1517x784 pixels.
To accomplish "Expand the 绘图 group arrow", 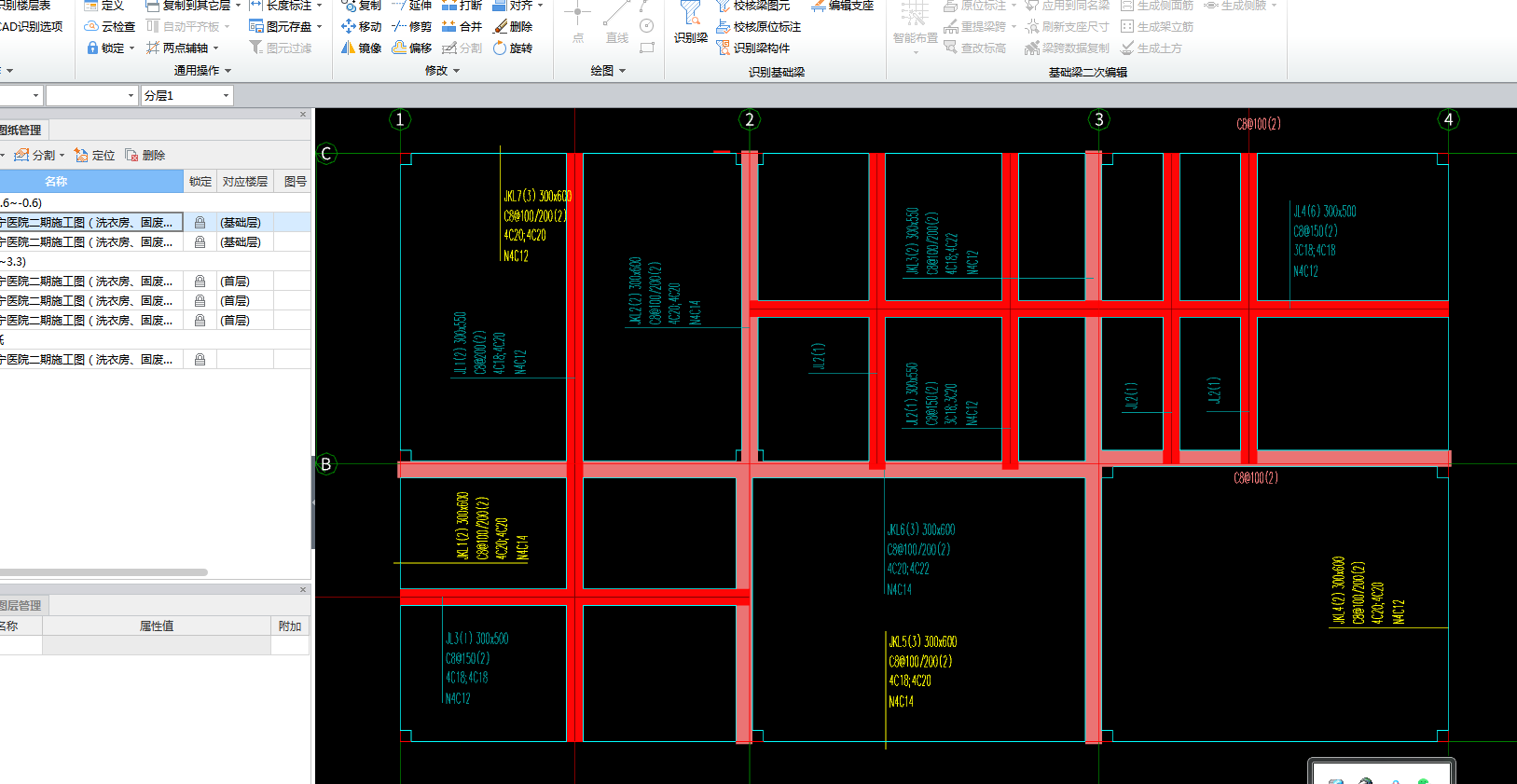I will coord(622,71).
